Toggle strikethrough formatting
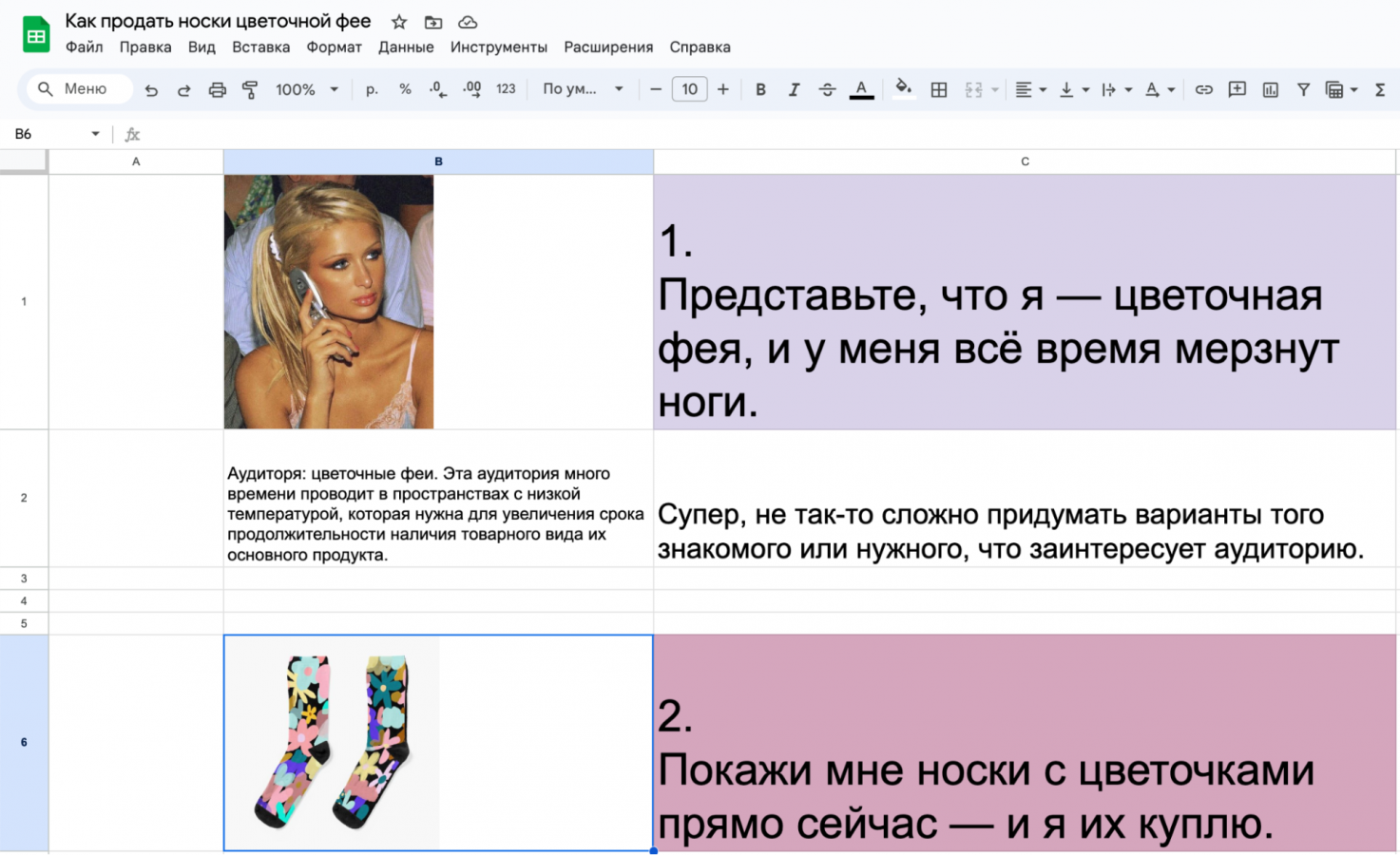 pos(827,89)
